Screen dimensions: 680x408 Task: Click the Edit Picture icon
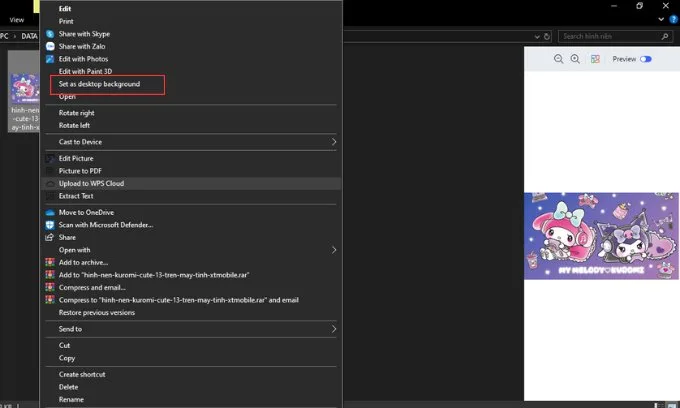pos(50,159)
